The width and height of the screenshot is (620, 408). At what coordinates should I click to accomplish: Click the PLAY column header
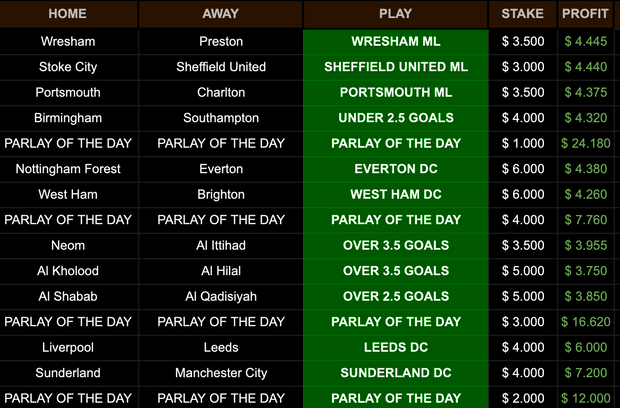[395, 14]
